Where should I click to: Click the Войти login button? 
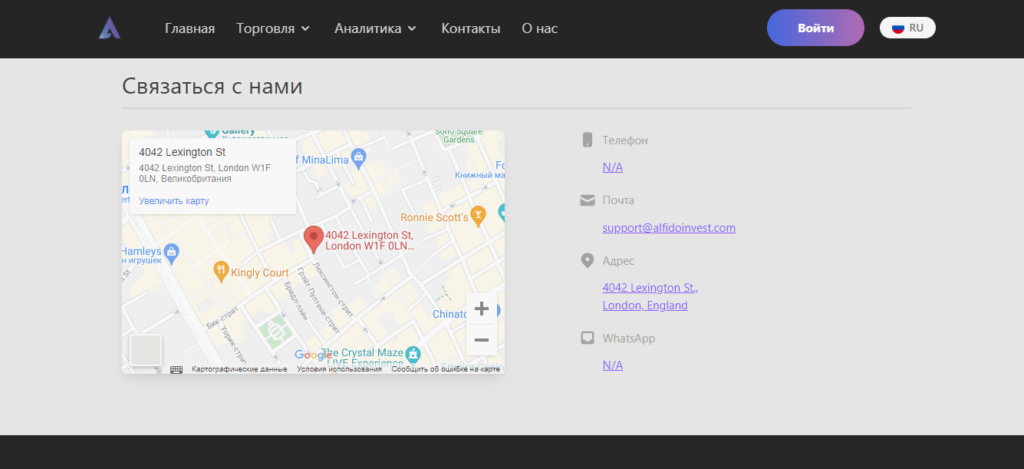(x=816, y=28)
